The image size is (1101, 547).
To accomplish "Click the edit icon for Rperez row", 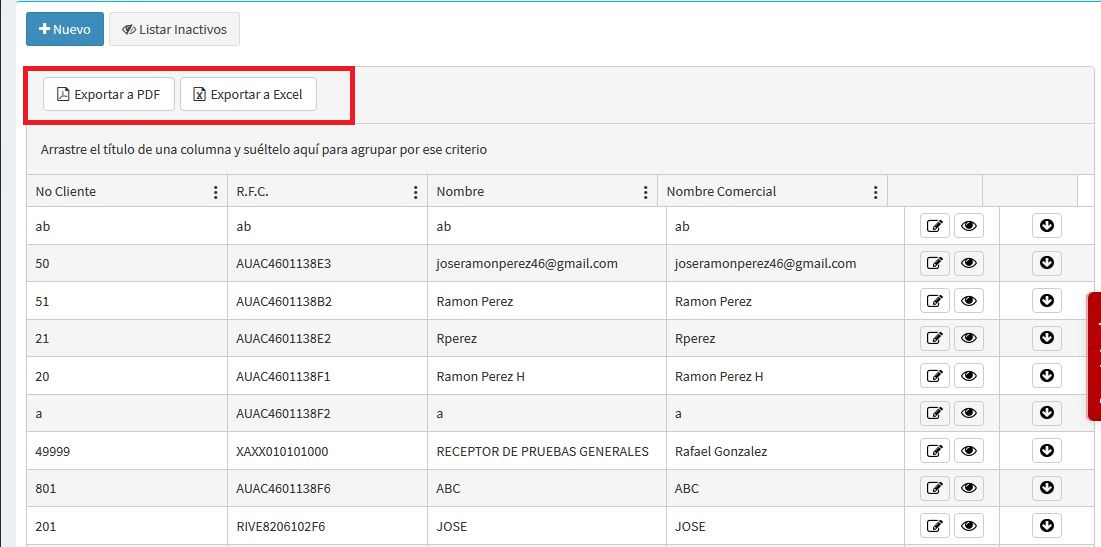I will [x=934, y=339].
